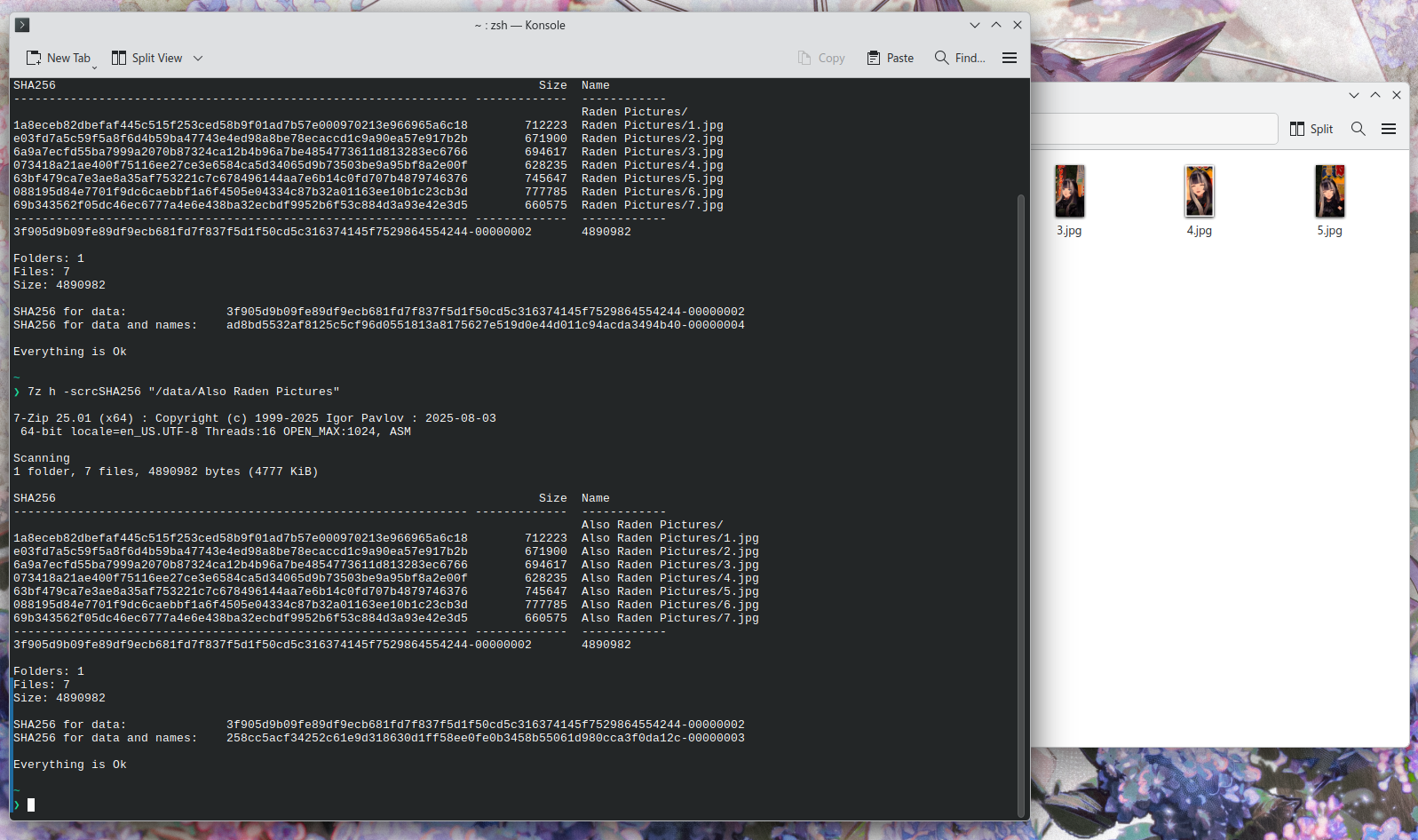Click the 'Scanning' output line
Image resolution: width=1418 pixels, height=840 pixels.
tap(42, 458)
